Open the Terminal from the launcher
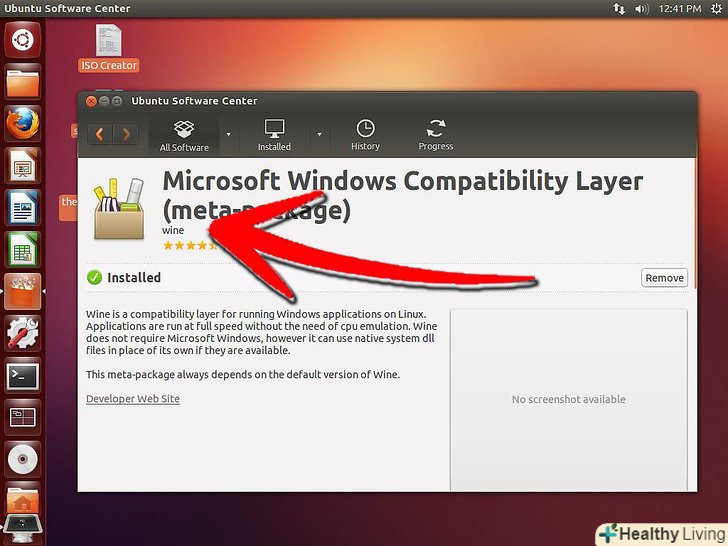Image resolution: width=728 pixels, height=546 pixels. point(23,375)
